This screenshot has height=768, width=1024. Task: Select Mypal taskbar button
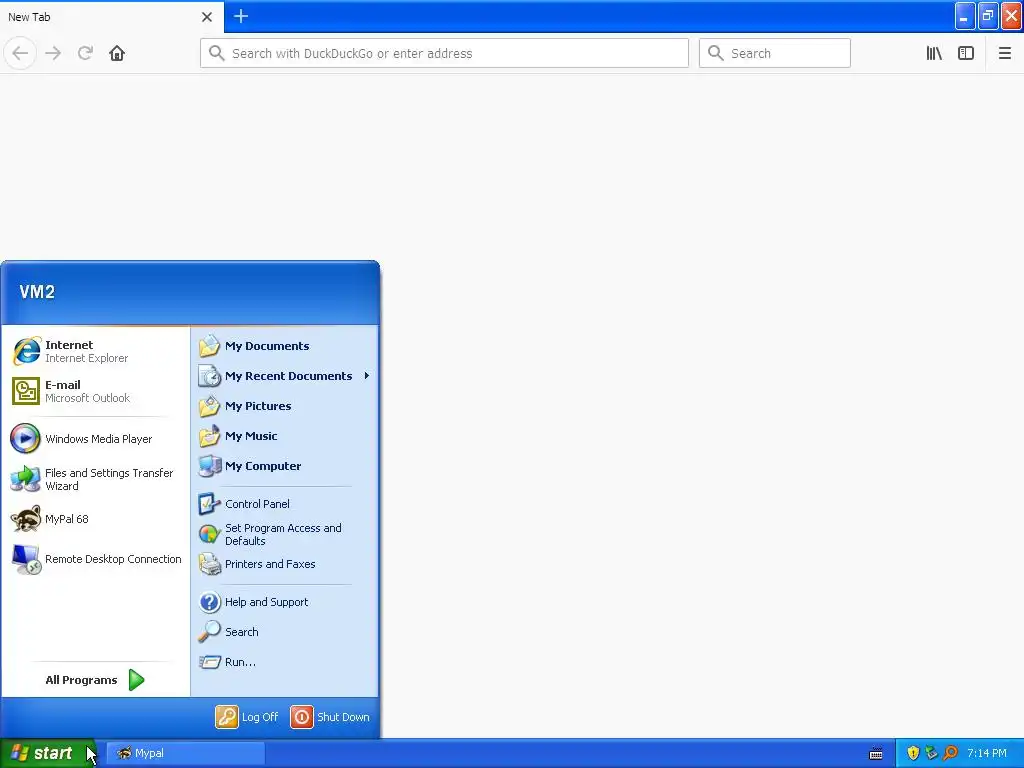[x=185, y=753]
